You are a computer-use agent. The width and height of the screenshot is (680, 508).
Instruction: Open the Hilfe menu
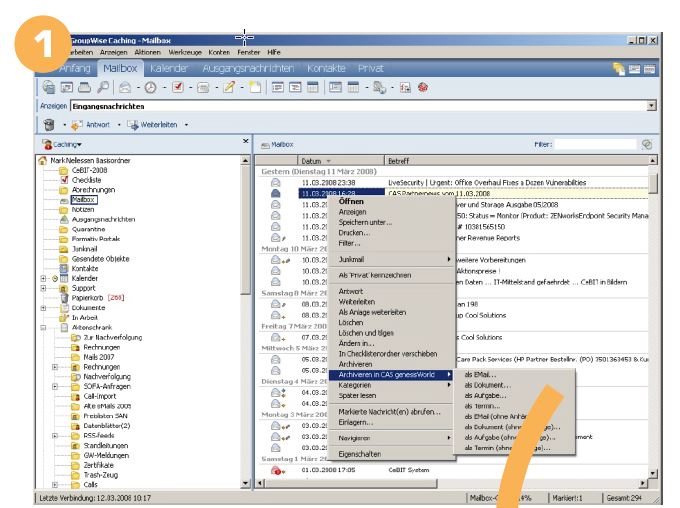click(274, 52)
